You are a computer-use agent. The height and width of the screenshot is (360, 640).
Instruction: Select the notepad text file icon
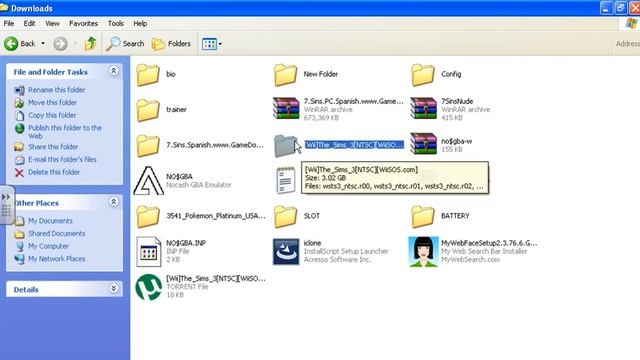tap(285, 180)
